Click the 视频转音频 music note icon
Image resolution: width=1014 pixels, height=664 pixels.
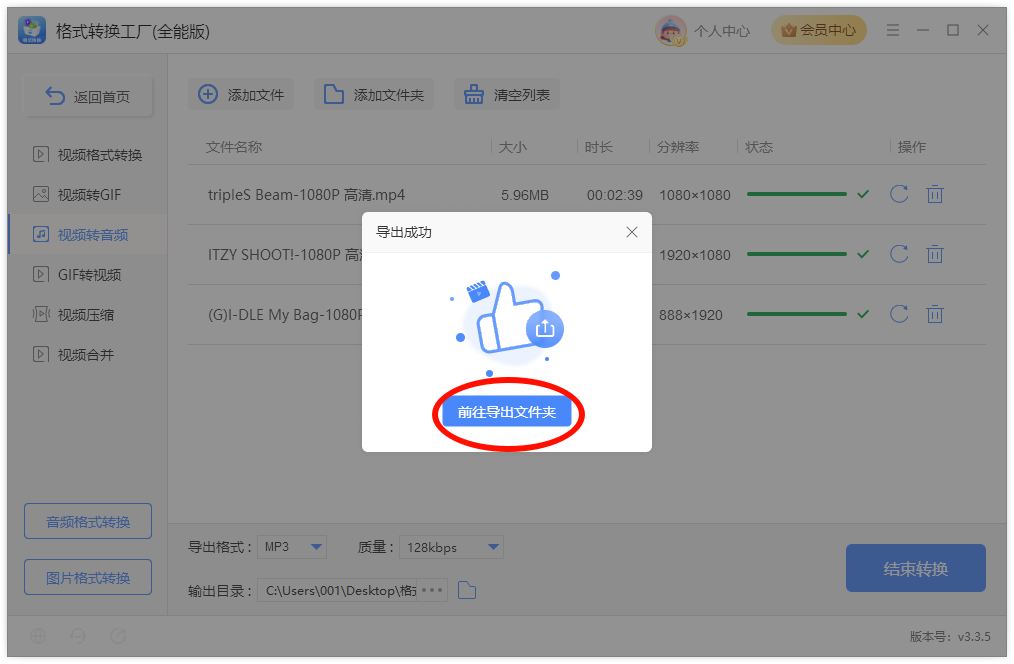41,234
